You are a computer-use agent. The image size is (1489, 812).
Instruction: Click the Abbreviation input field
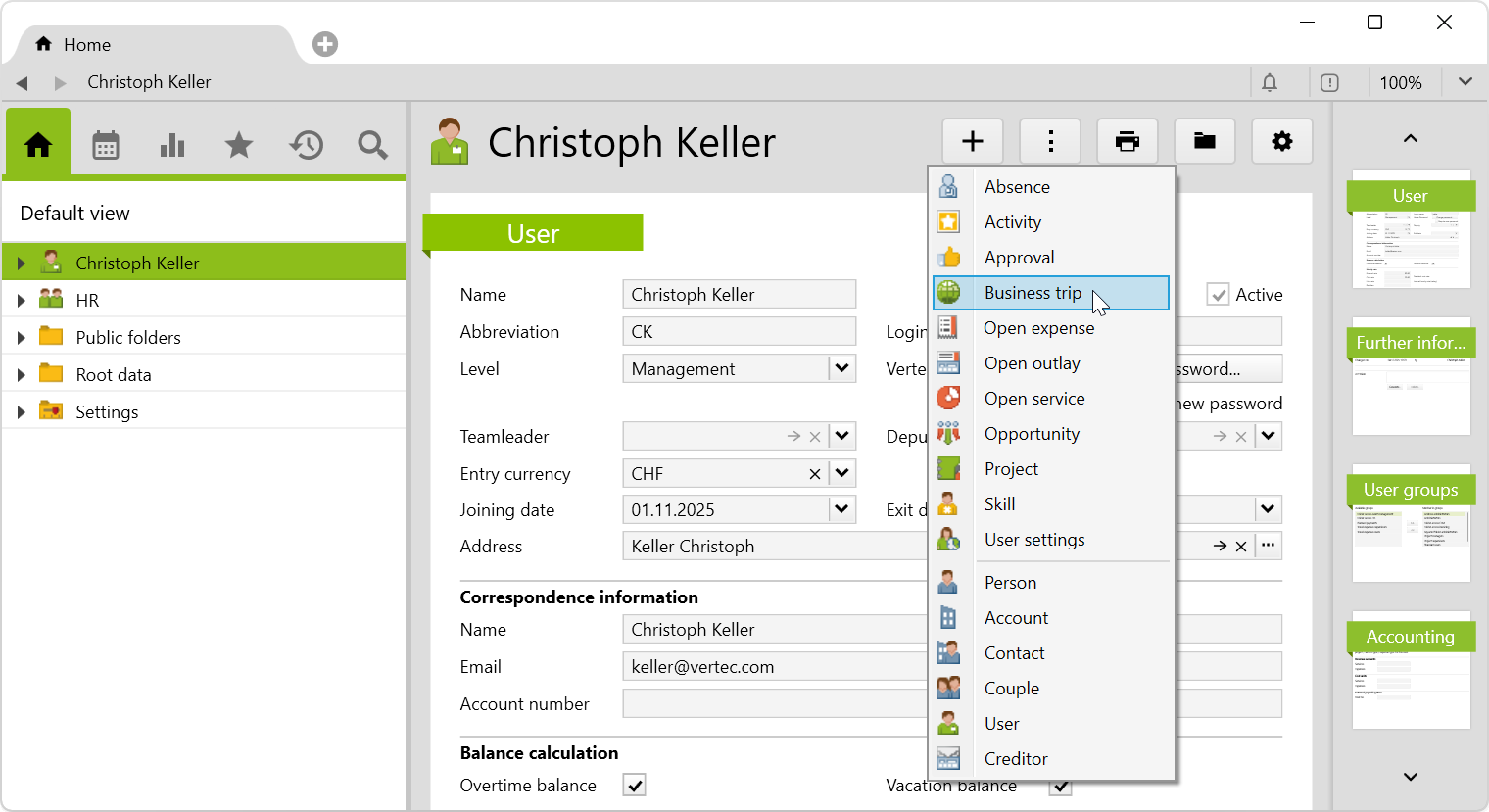point(739,332)
